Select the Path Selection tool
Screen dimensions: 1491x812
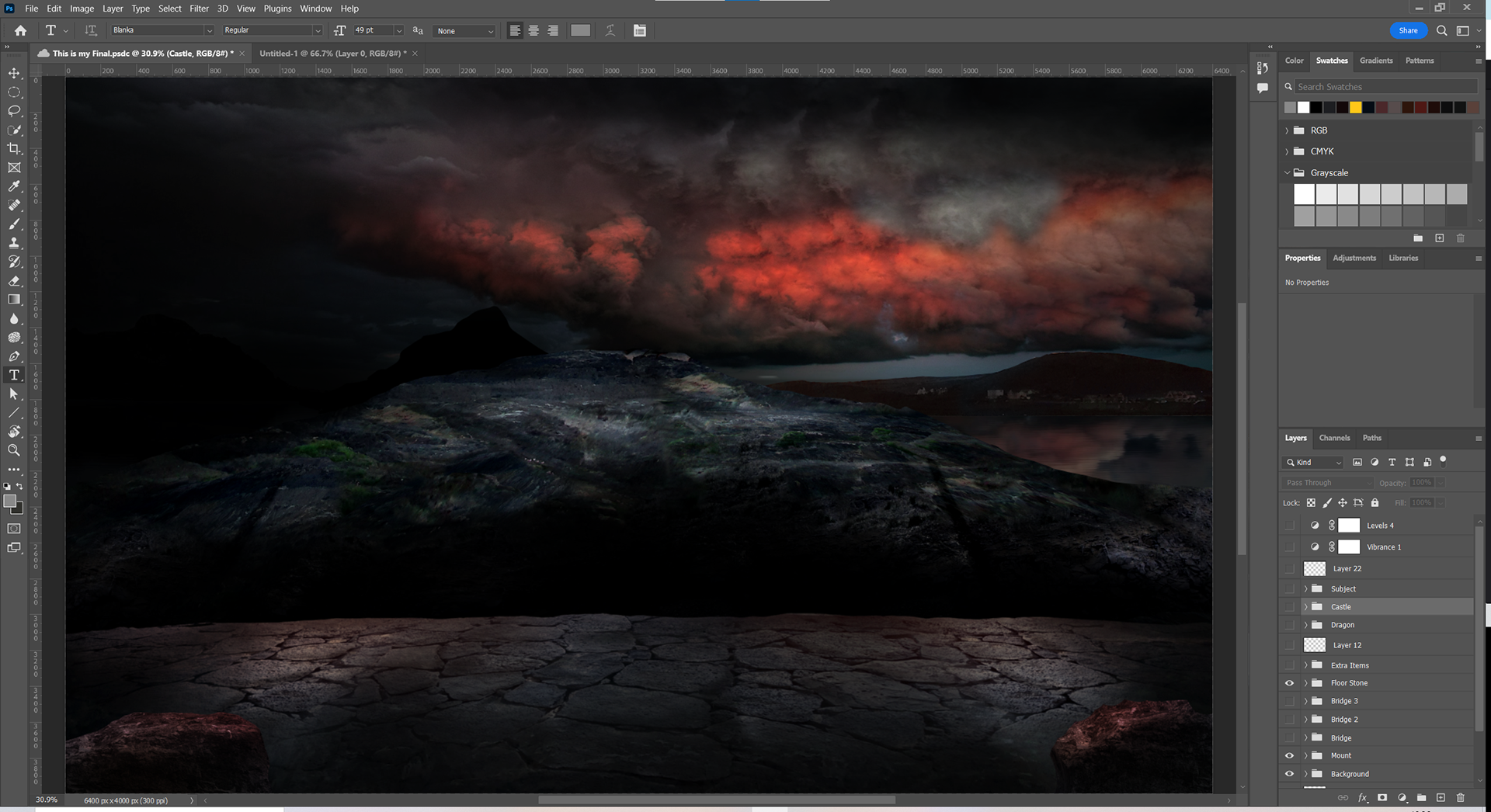click(x=14, y=394)
